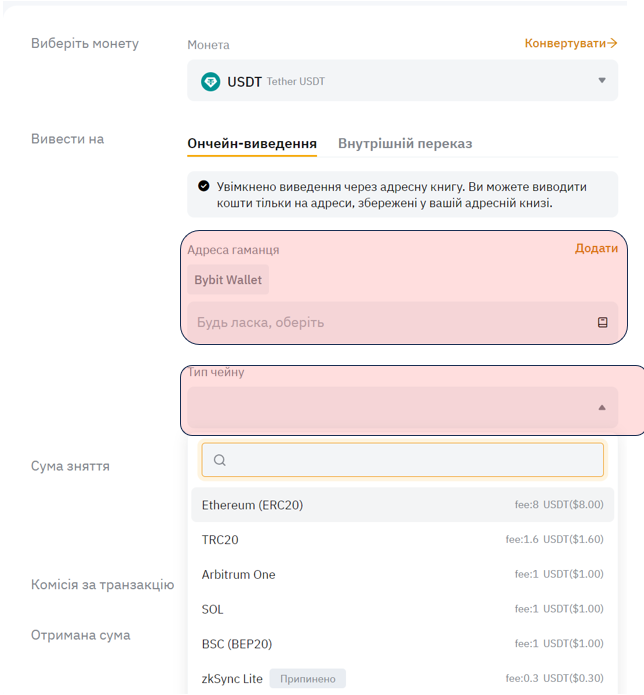644x695 pixels.
Task: Collapse the Тип чейну dropdown arrow
Action: point(602,408)
